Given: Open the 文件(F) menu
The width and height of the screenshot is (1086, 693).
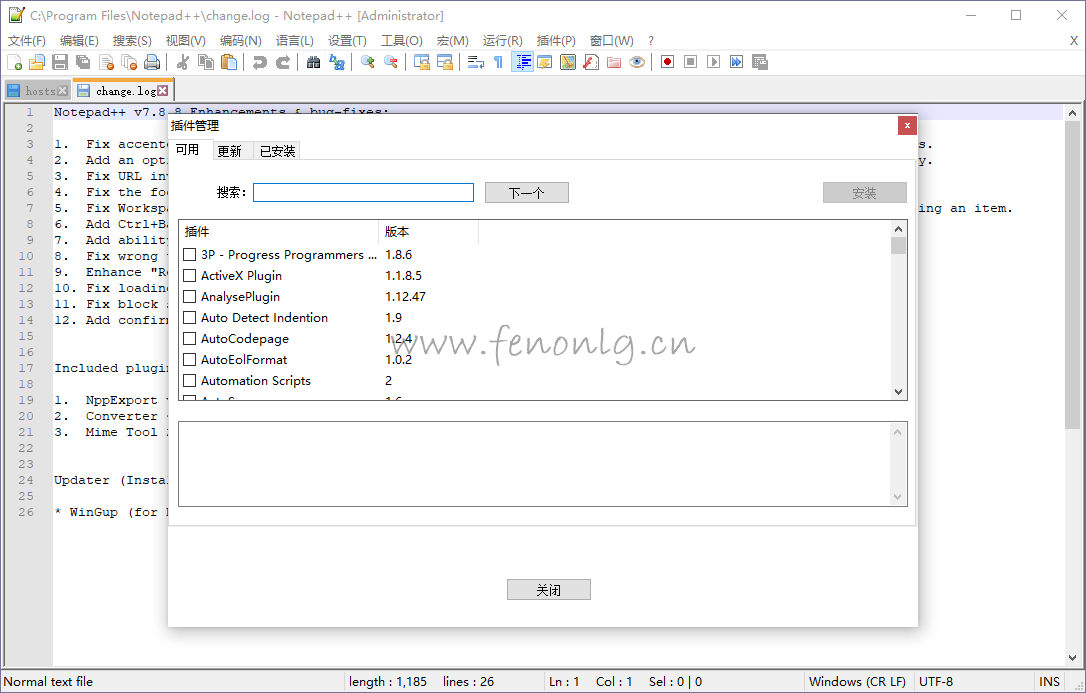Looking at the screenshot, I should click(x=27, y=40).
